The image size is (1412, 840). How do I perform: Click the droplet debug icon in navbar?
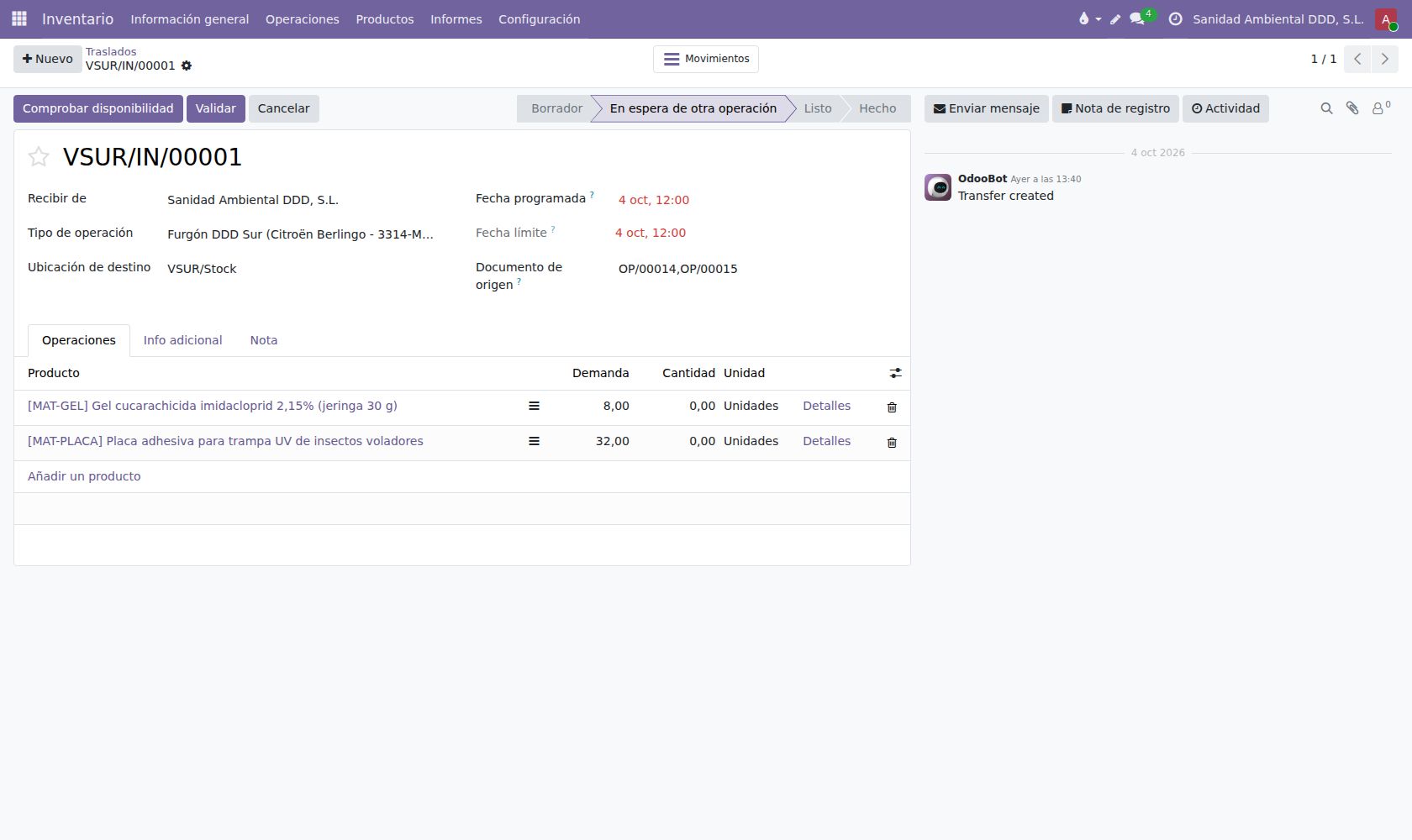1088,18
